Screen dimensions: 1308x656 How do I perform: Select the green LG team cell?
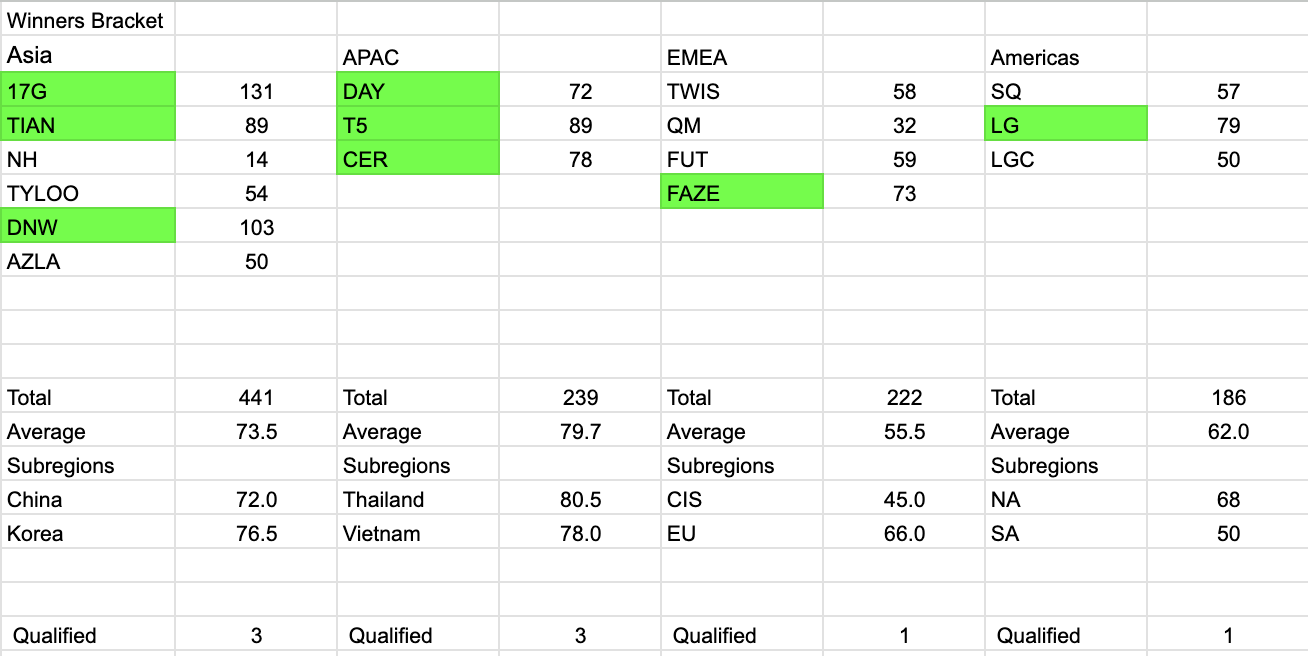1066,126
